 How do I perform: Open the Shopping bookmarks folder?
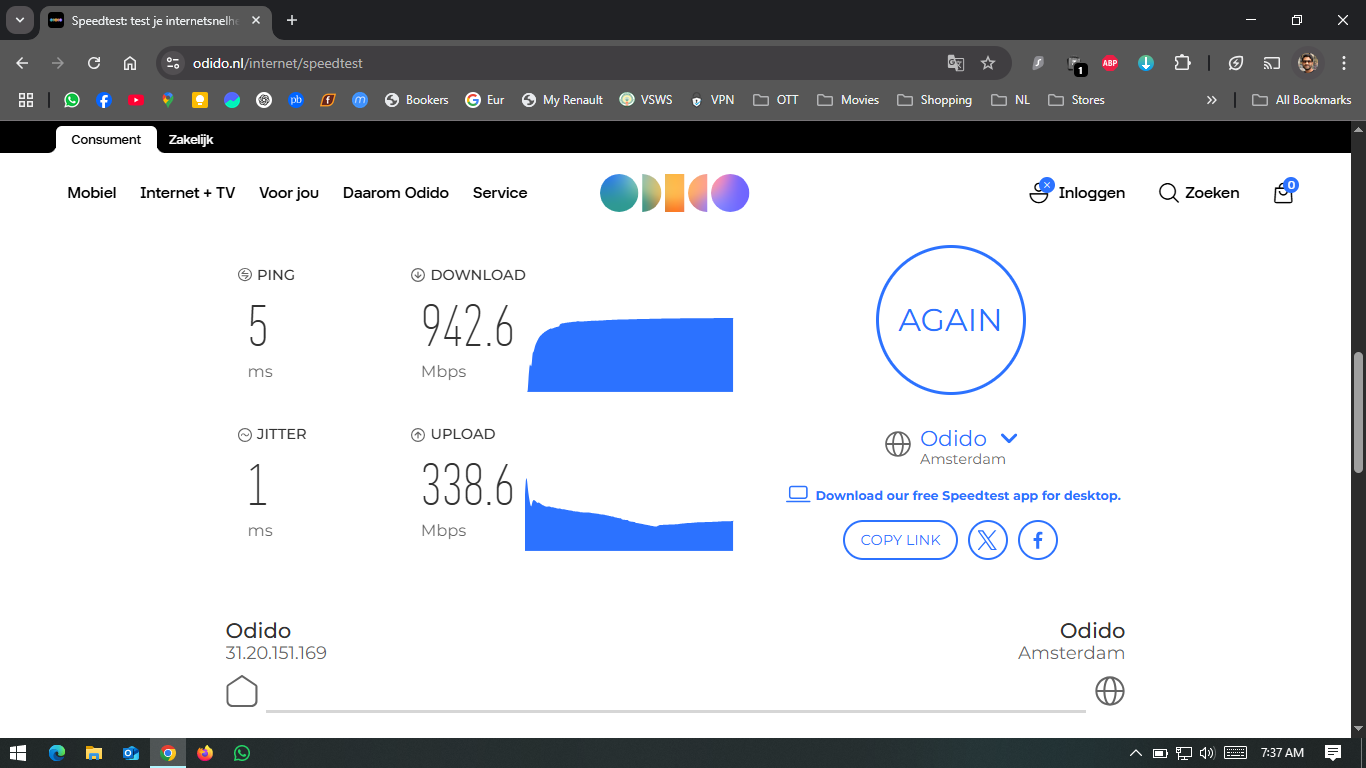tap(935, 100)
